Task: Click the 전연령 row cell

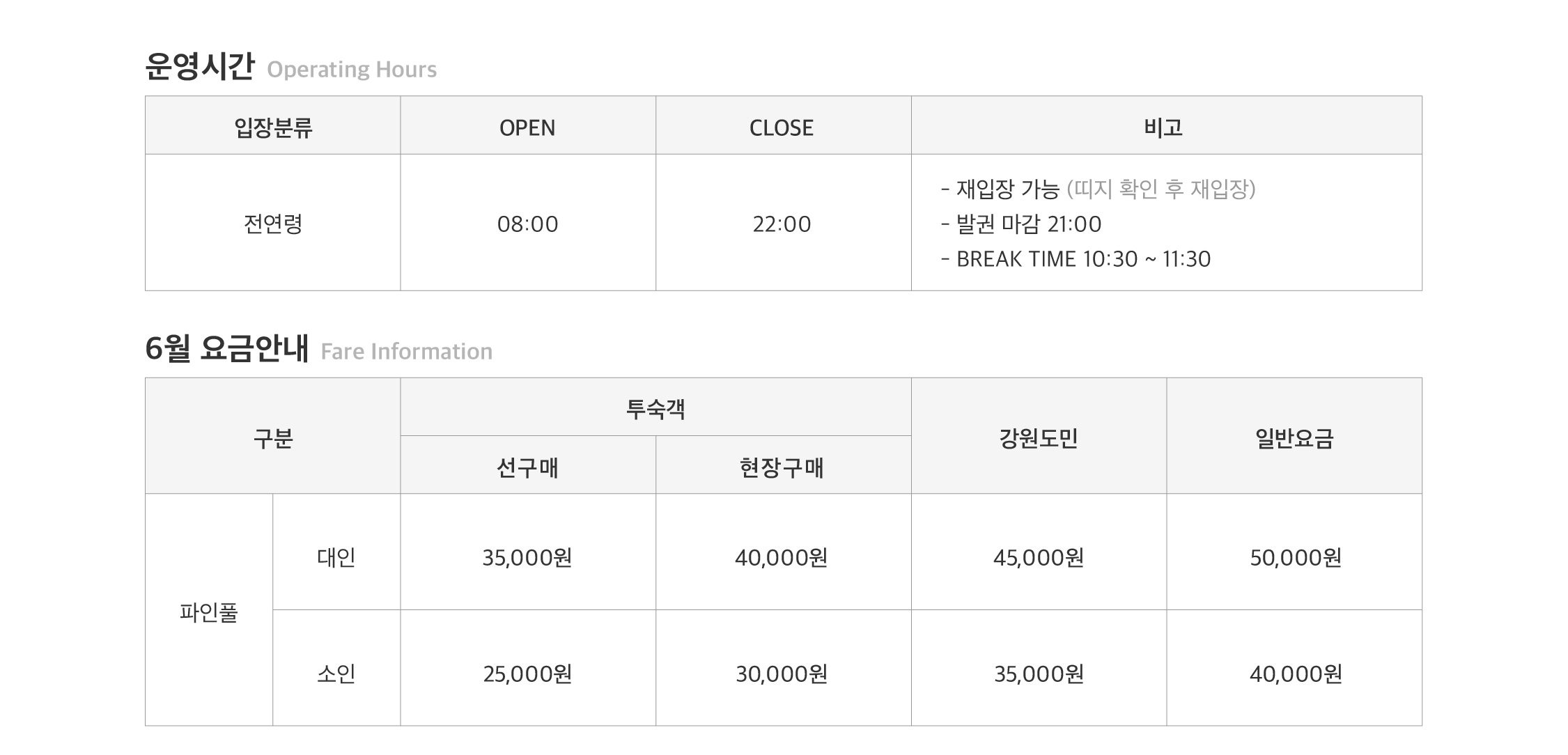Action: coord(273,222)
